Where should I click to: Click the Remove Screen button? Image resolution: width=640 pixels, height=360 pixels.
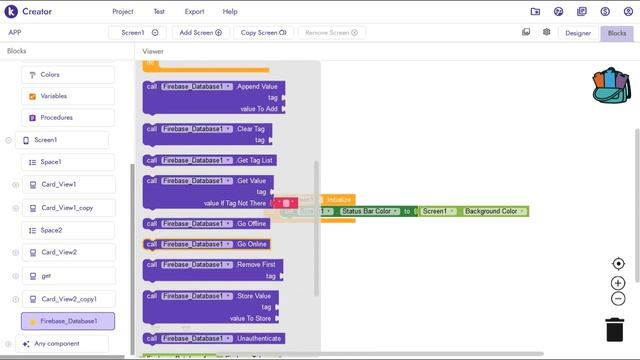331,33
